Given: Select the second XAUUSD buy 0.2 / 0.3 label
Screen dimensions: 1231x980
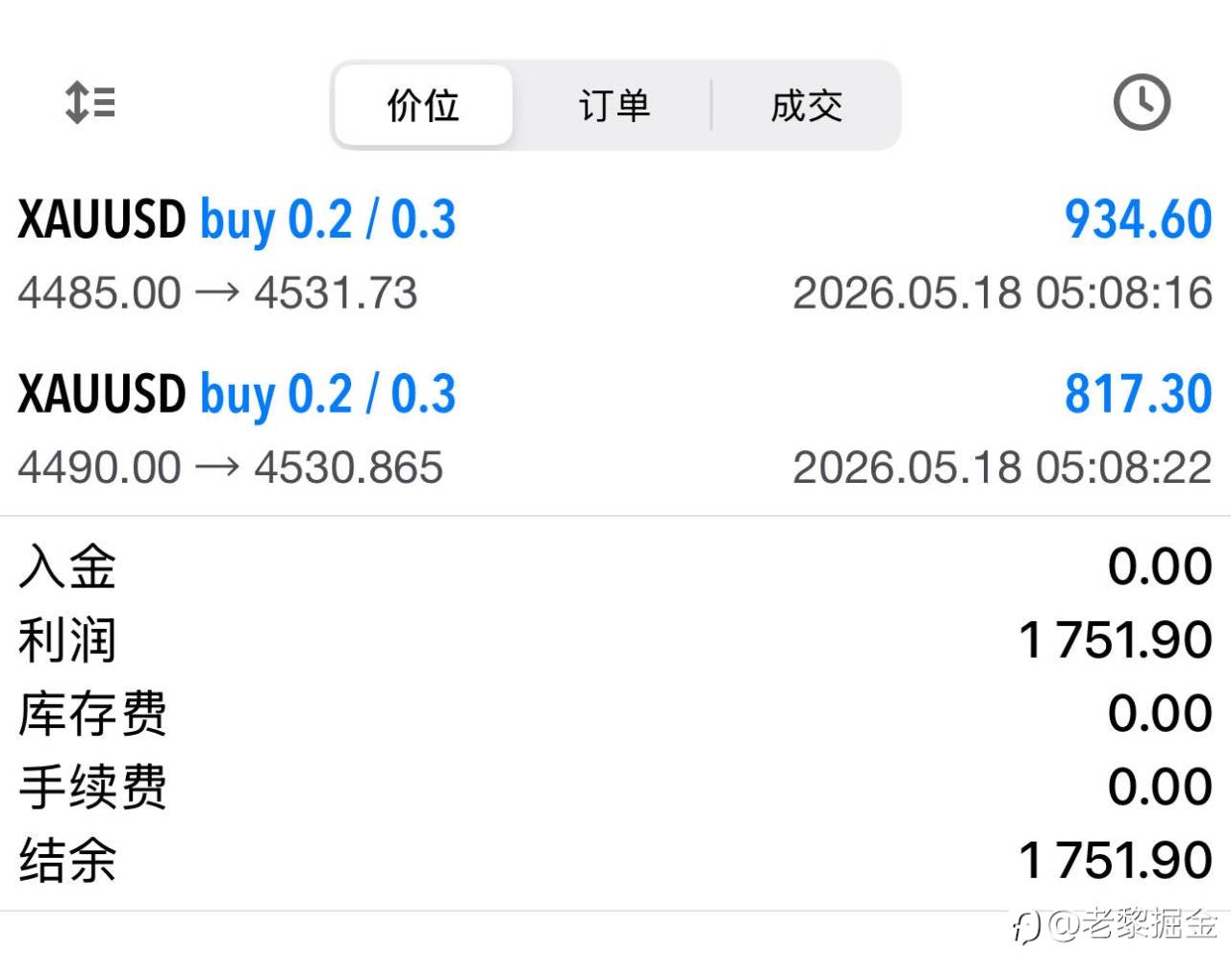Looking at the screenshot, I should click(237, 395).
